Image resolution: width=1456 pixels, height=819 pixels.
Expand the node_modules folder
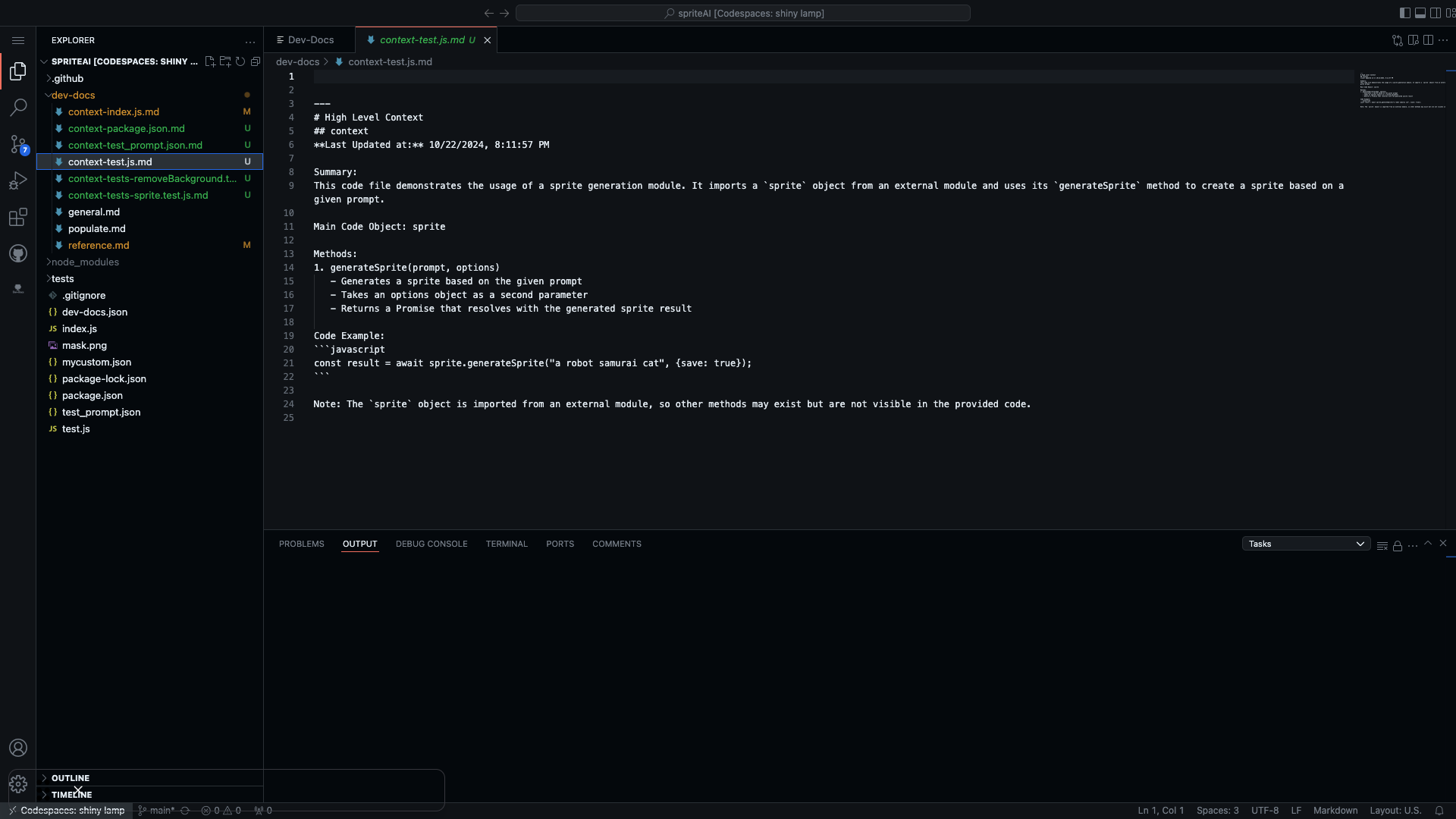[83, 262]
